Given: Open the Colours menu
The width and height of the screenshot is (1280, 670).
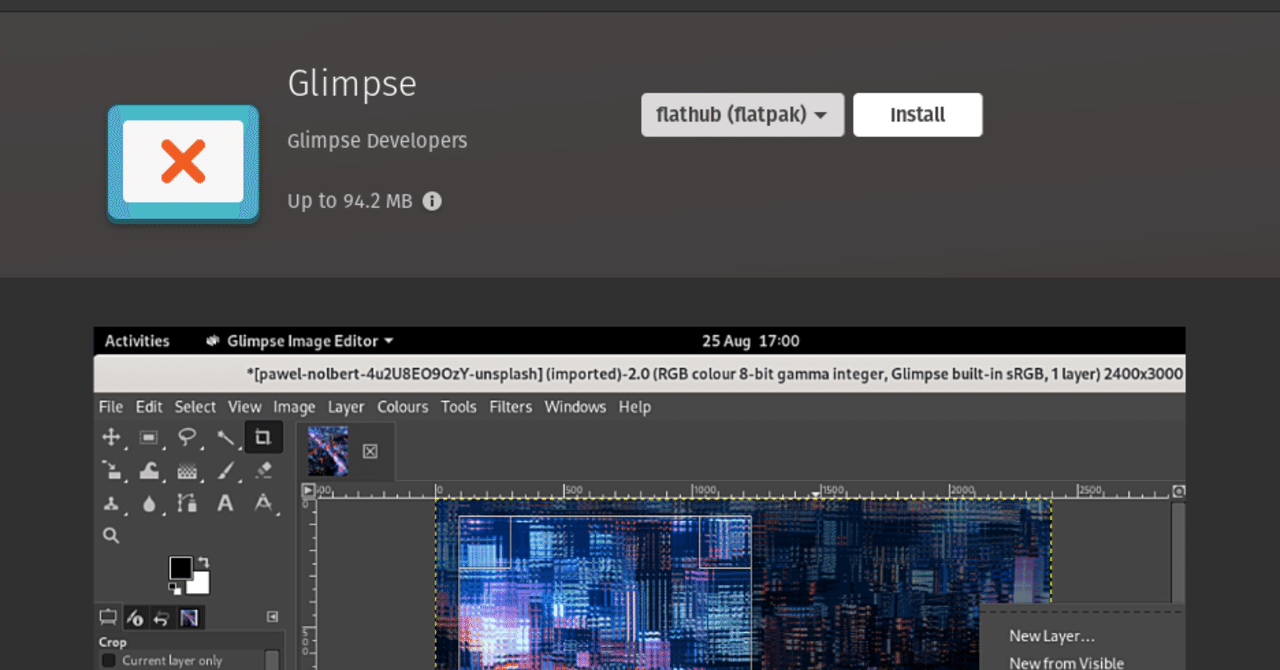Looking at the screenshot, I should [x=403, y=407].
